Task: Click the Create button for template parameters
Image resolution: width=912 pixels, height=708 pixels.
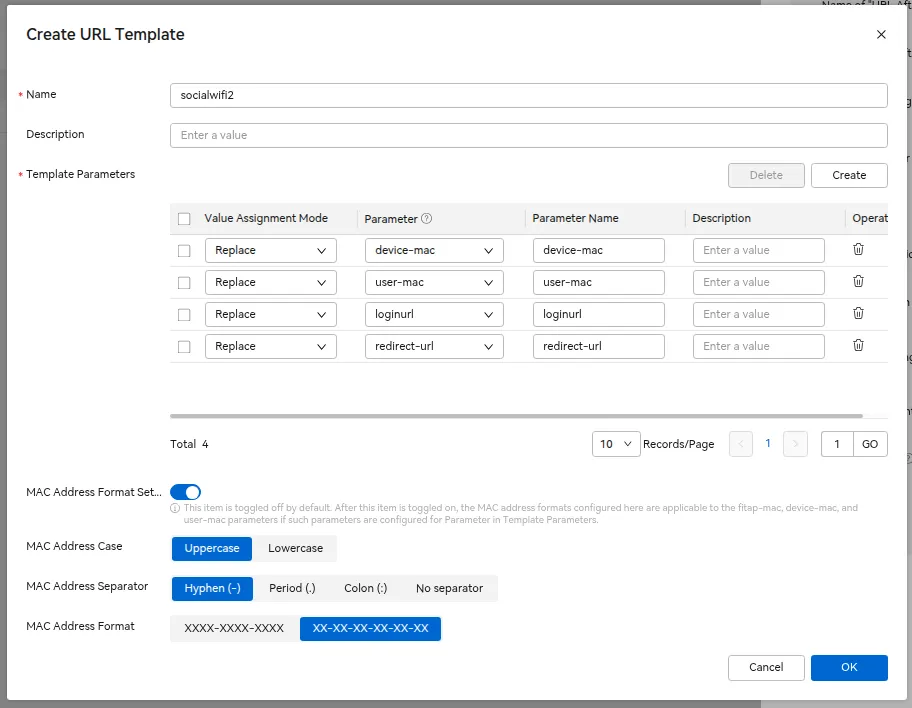Action: 849,175
